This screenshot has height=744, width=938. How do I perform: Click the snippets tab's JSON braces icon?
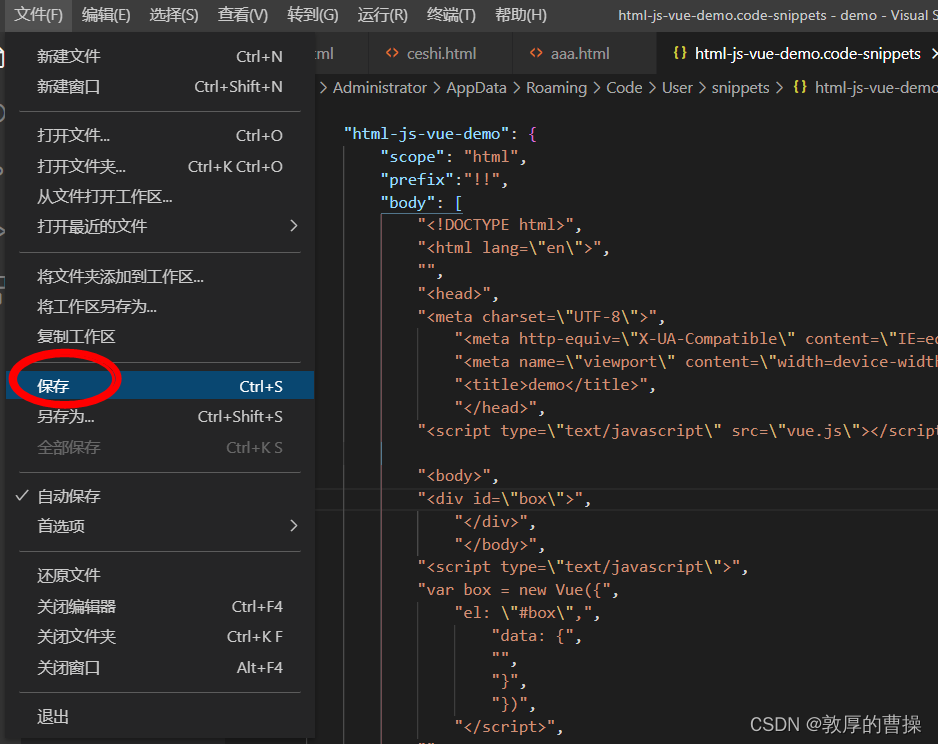[680, 53]
